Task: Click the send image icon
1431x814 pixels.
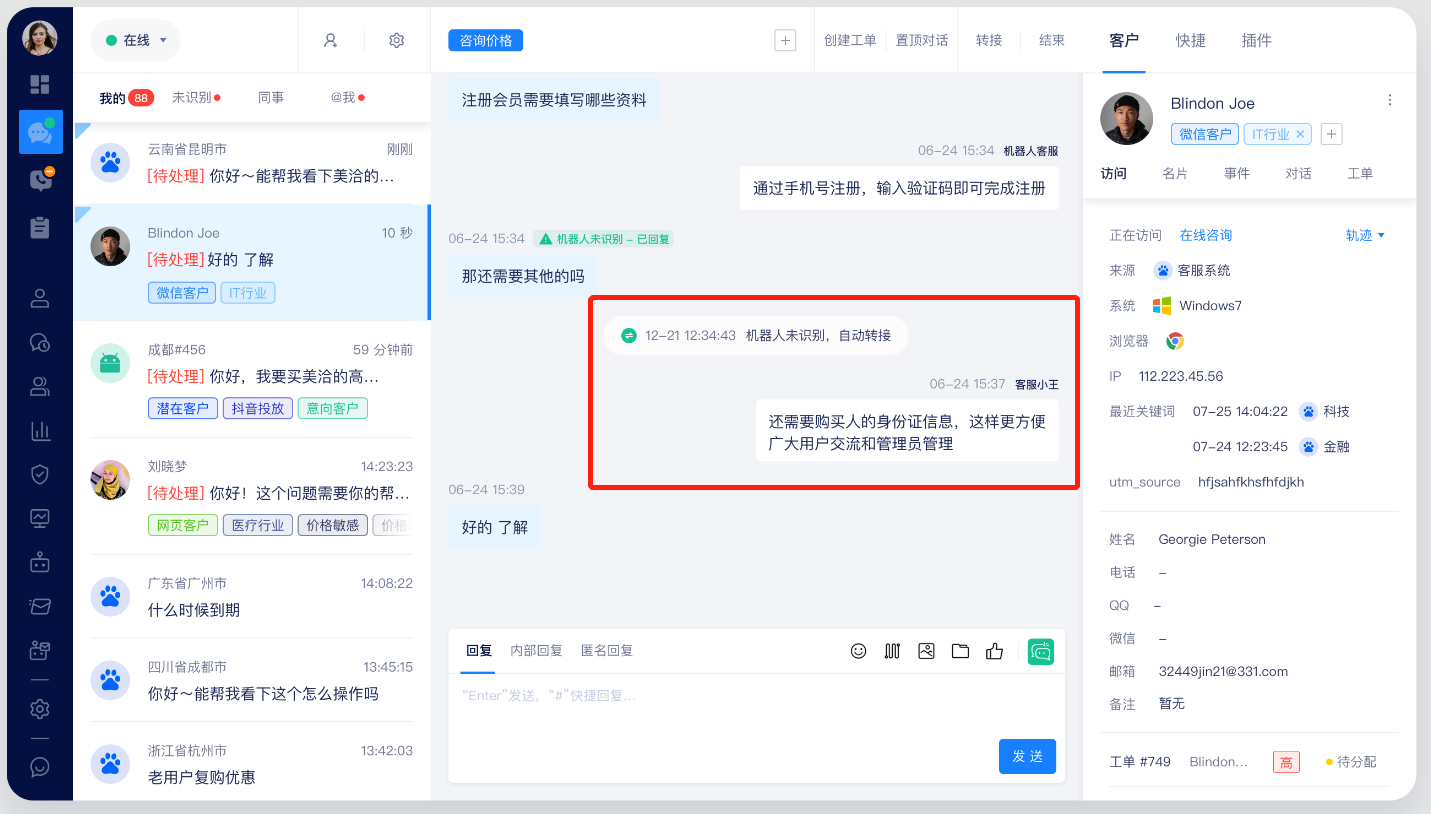Action: pyautogui.click(x=926, y=651)
